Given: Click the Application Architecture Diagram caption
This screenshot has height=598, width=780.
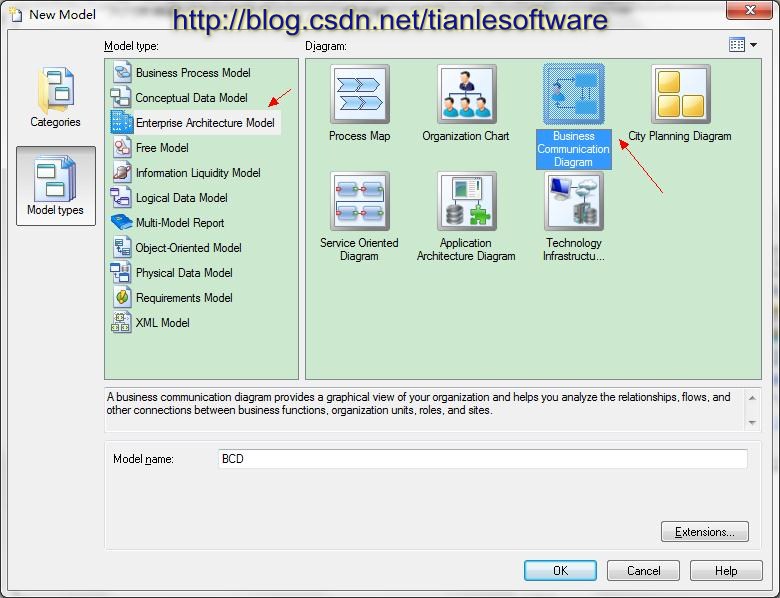Looking at the screenshot, I should point(466,249).
